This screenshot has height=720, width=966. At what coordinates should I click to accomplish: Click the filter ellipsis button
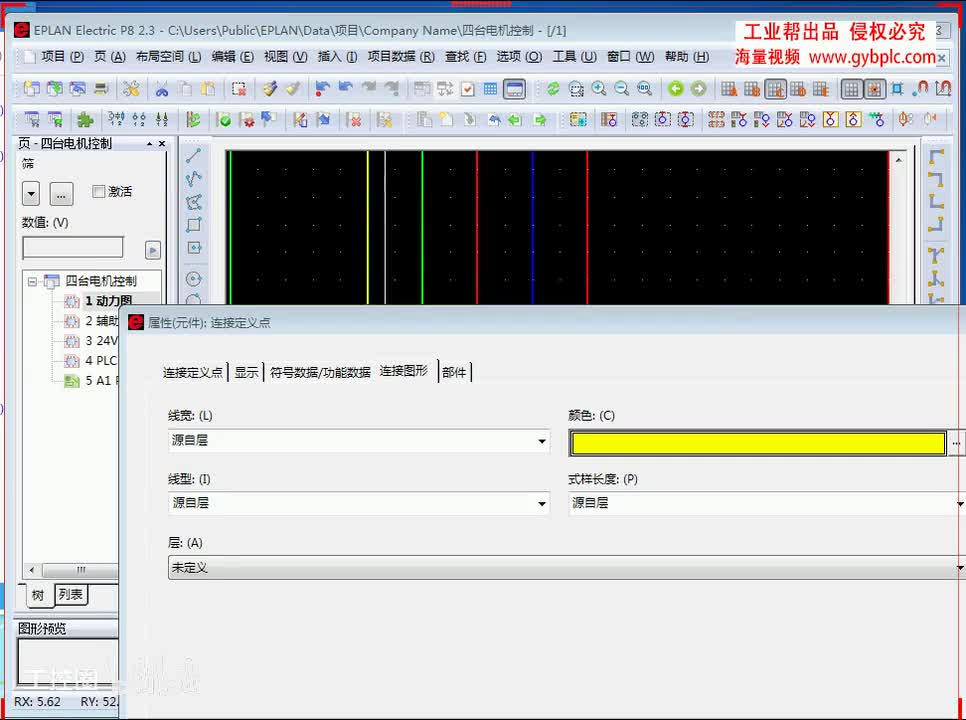[x=61, y=194]
